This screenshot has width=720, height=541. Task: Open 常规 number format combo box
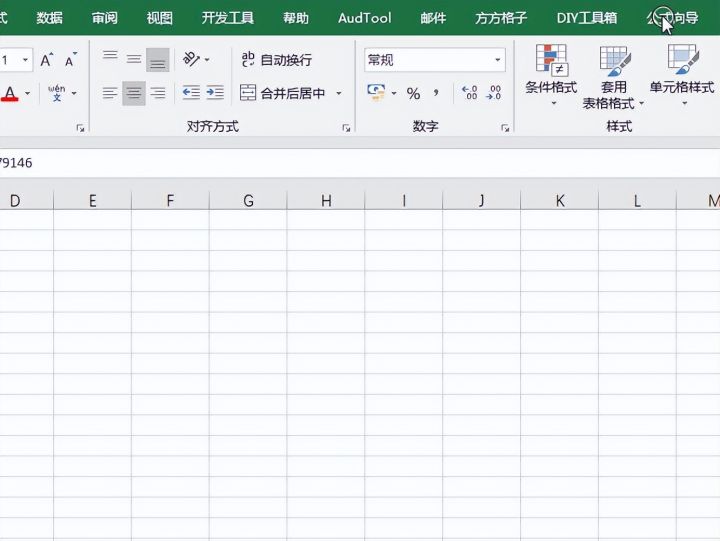[435, 60]
